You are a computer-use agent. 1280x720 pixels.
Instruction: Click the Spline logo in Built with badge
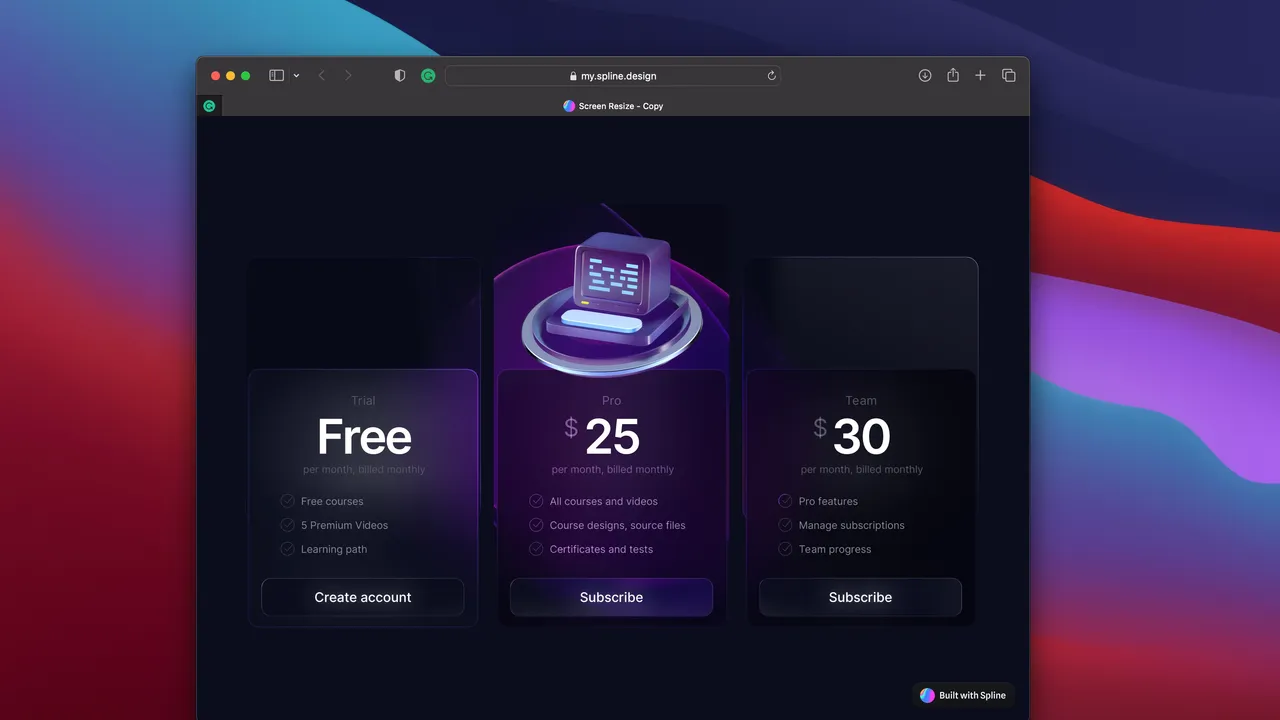927,695
